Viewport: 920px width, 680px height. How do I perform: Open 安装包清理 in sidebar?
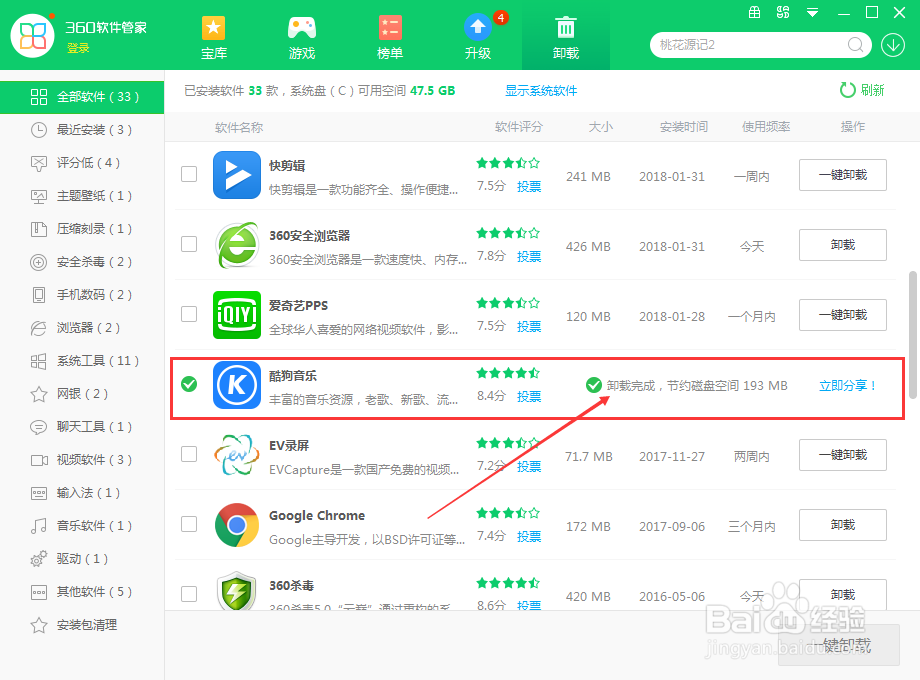pyautogui.click(x=82, y=625)
